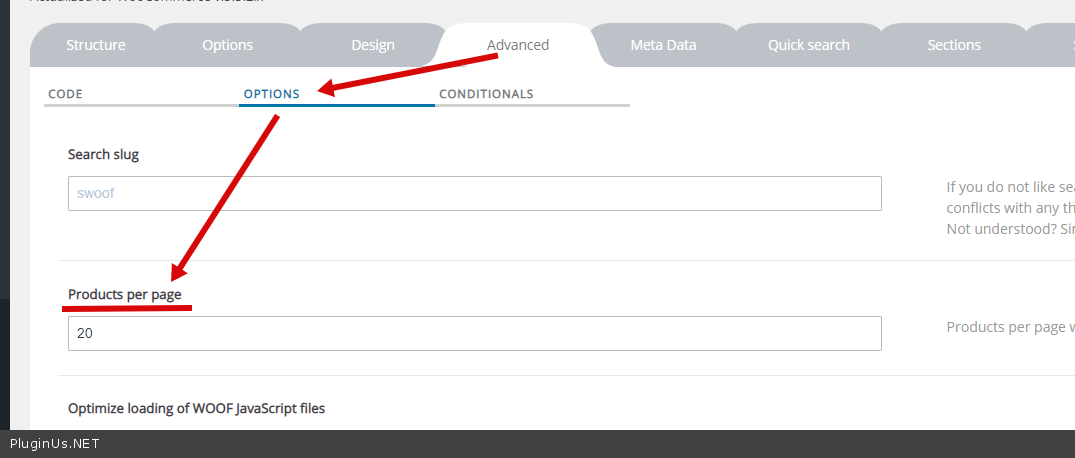This screenshot has width=1075, height=458.
Task: Click the Search slug input field
Action: (474, 193)
